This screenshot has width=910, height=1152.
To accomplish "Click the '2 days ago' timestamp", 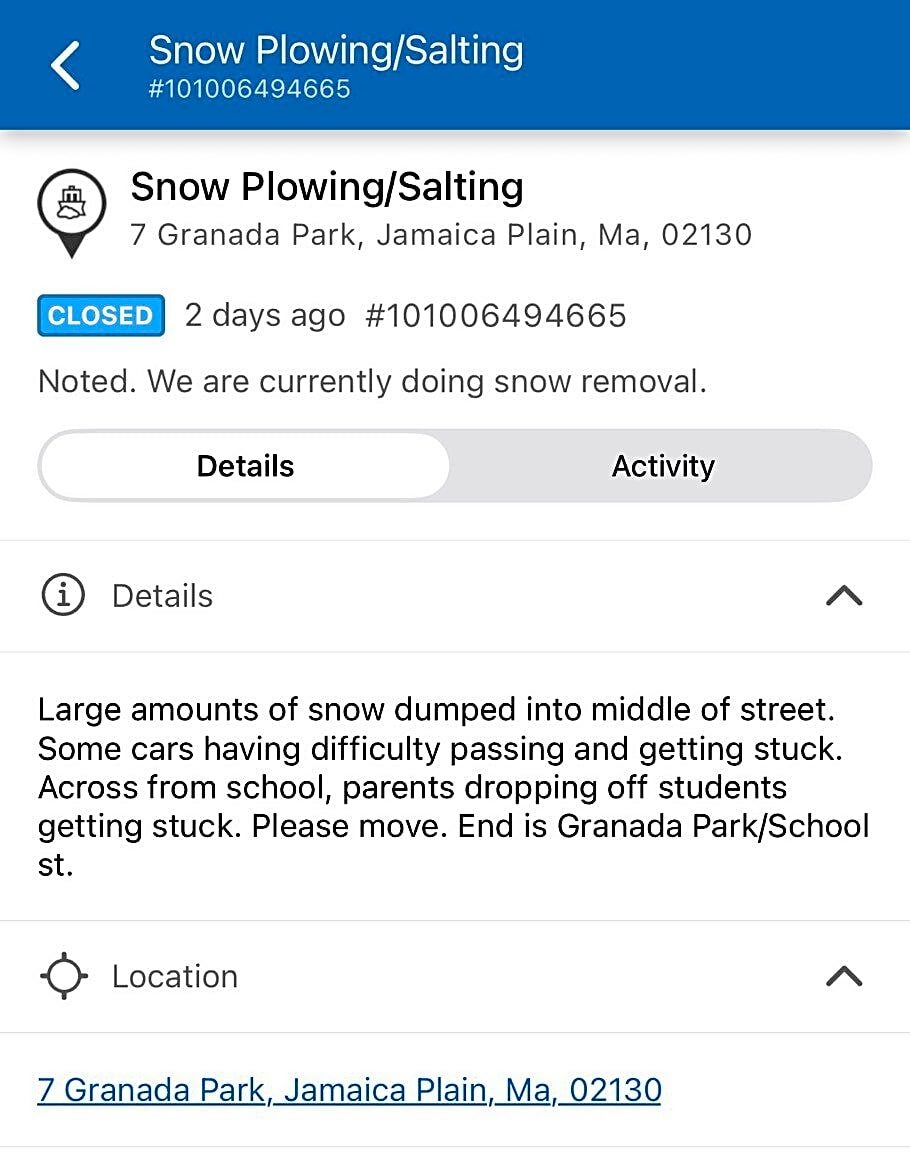I will [265, 316].
